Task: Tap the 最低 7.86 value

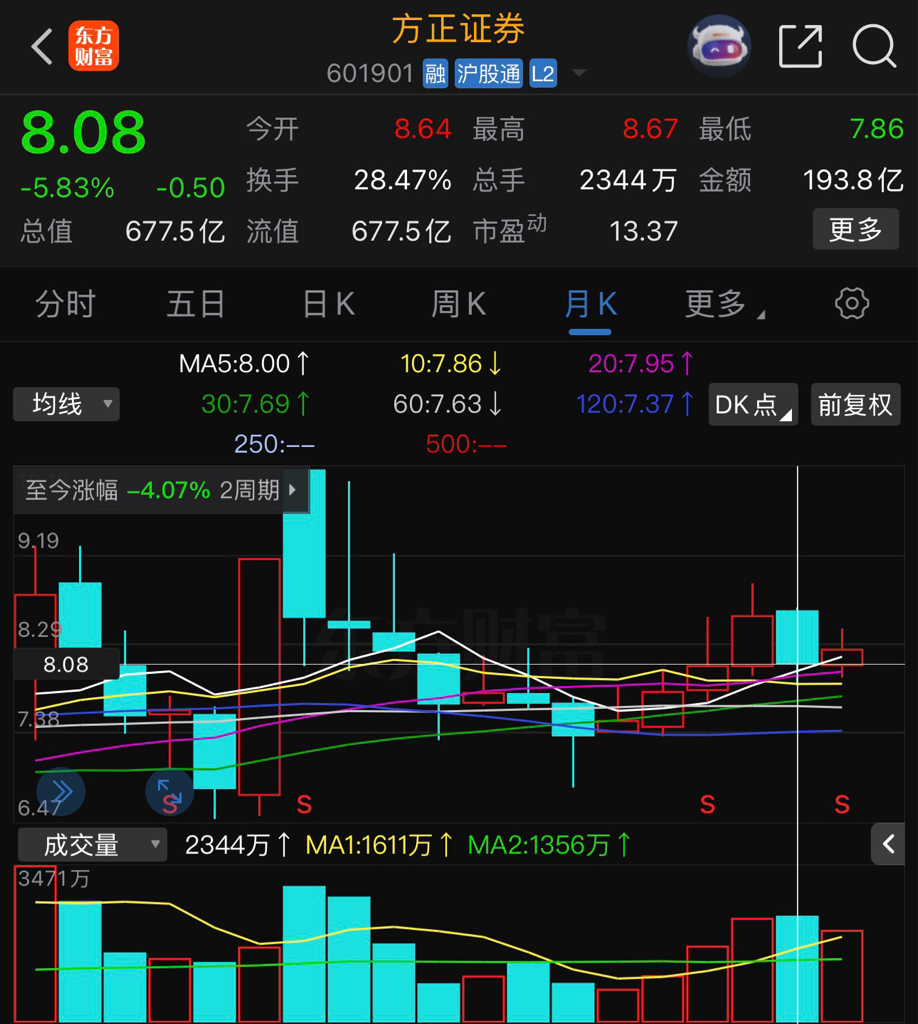Action: click(x=876, y=129)
